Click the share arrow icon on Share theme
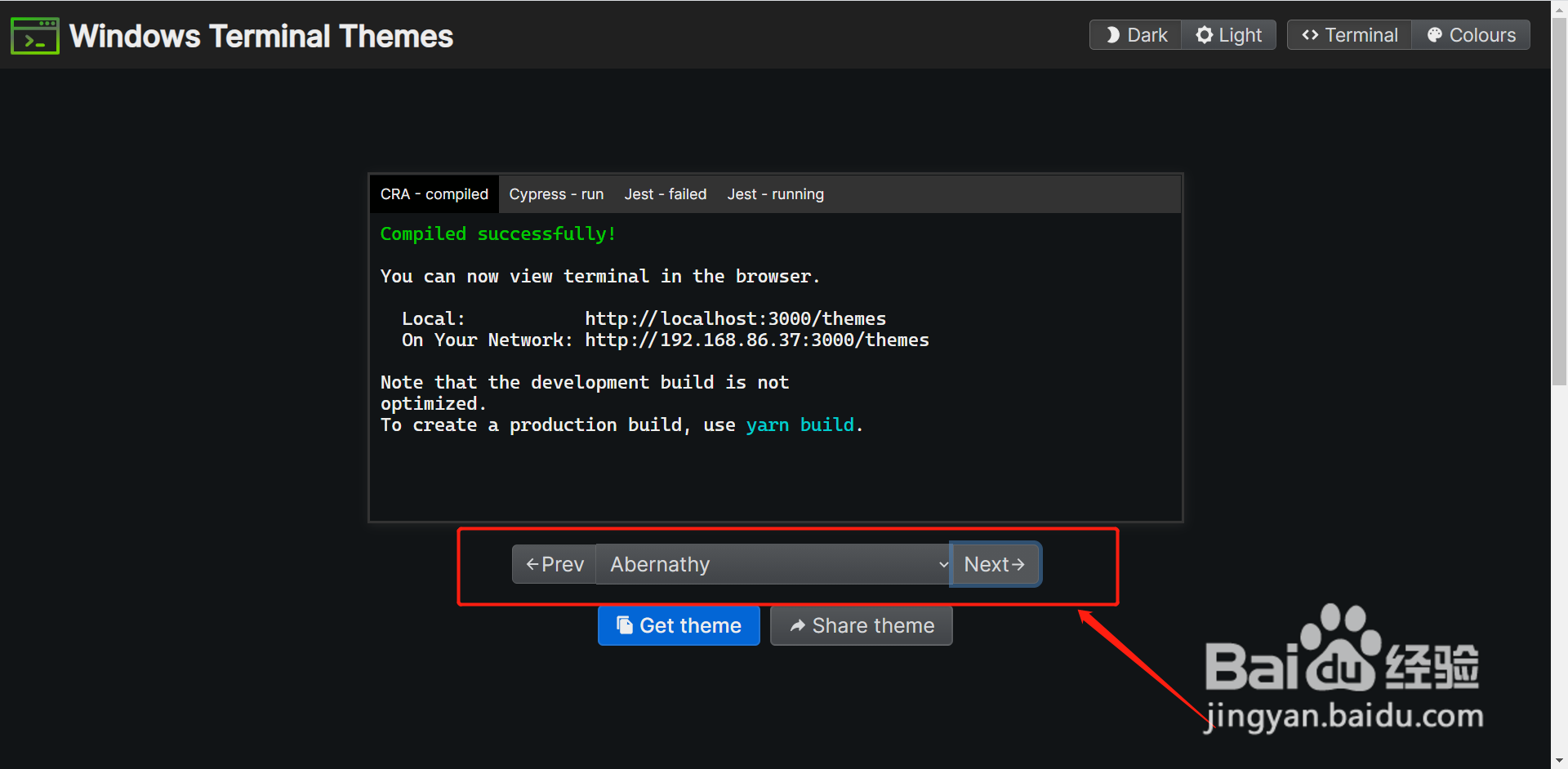The height and width of the screenshot is (769, 1568). click(798, 625)
